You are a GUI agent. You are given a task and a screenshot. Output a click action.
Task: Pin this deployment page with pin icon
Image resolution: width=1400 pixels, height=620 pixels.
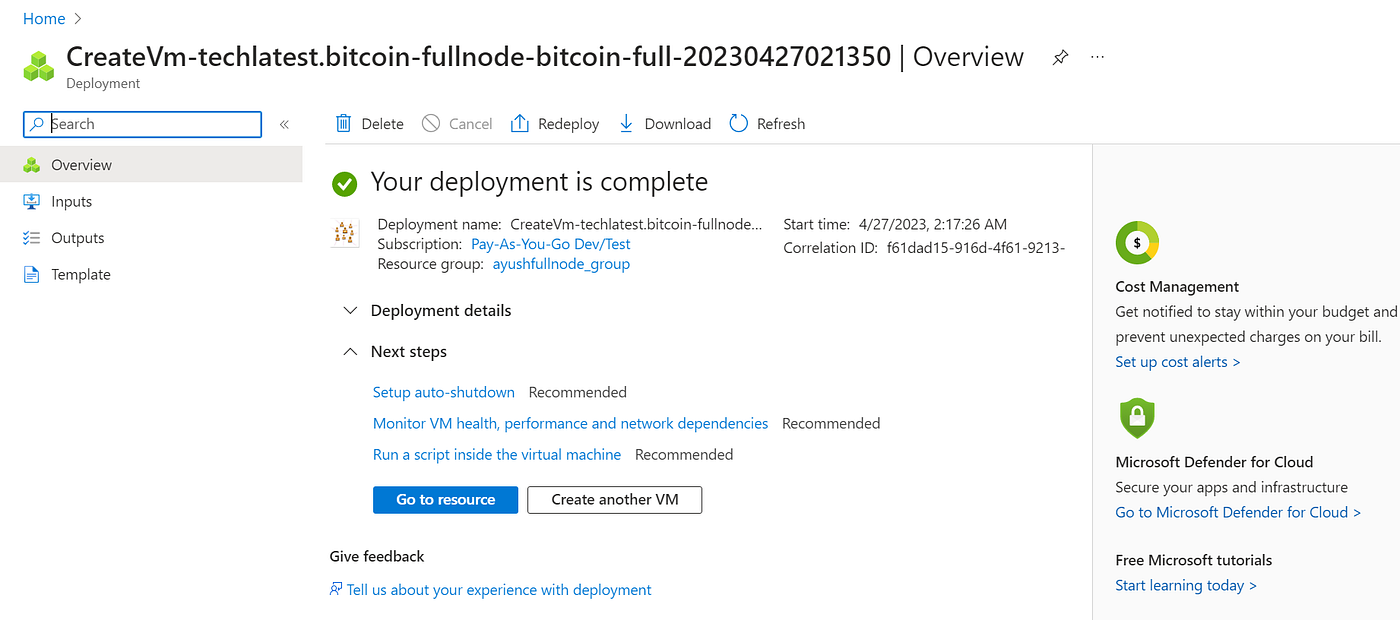1060,58
